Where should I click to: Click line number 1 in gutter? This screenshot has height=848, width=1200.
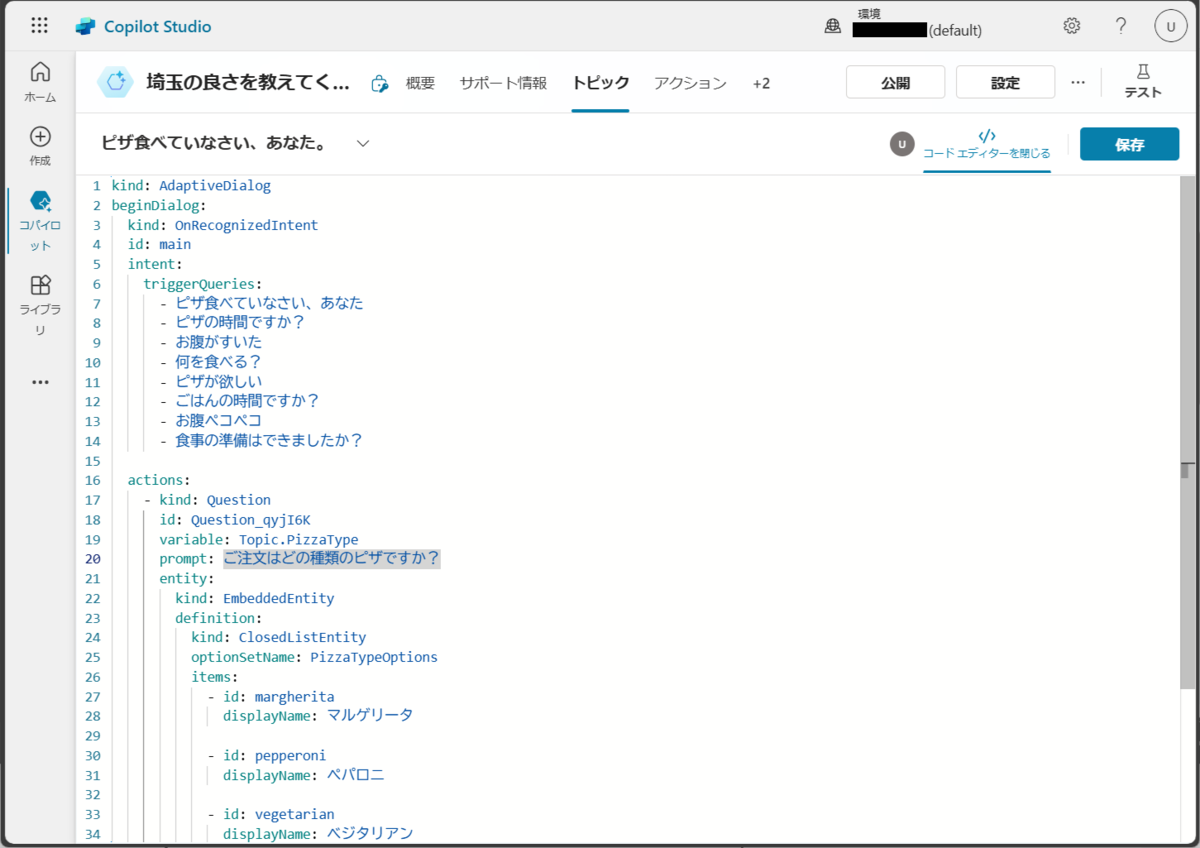pos(96,186)
